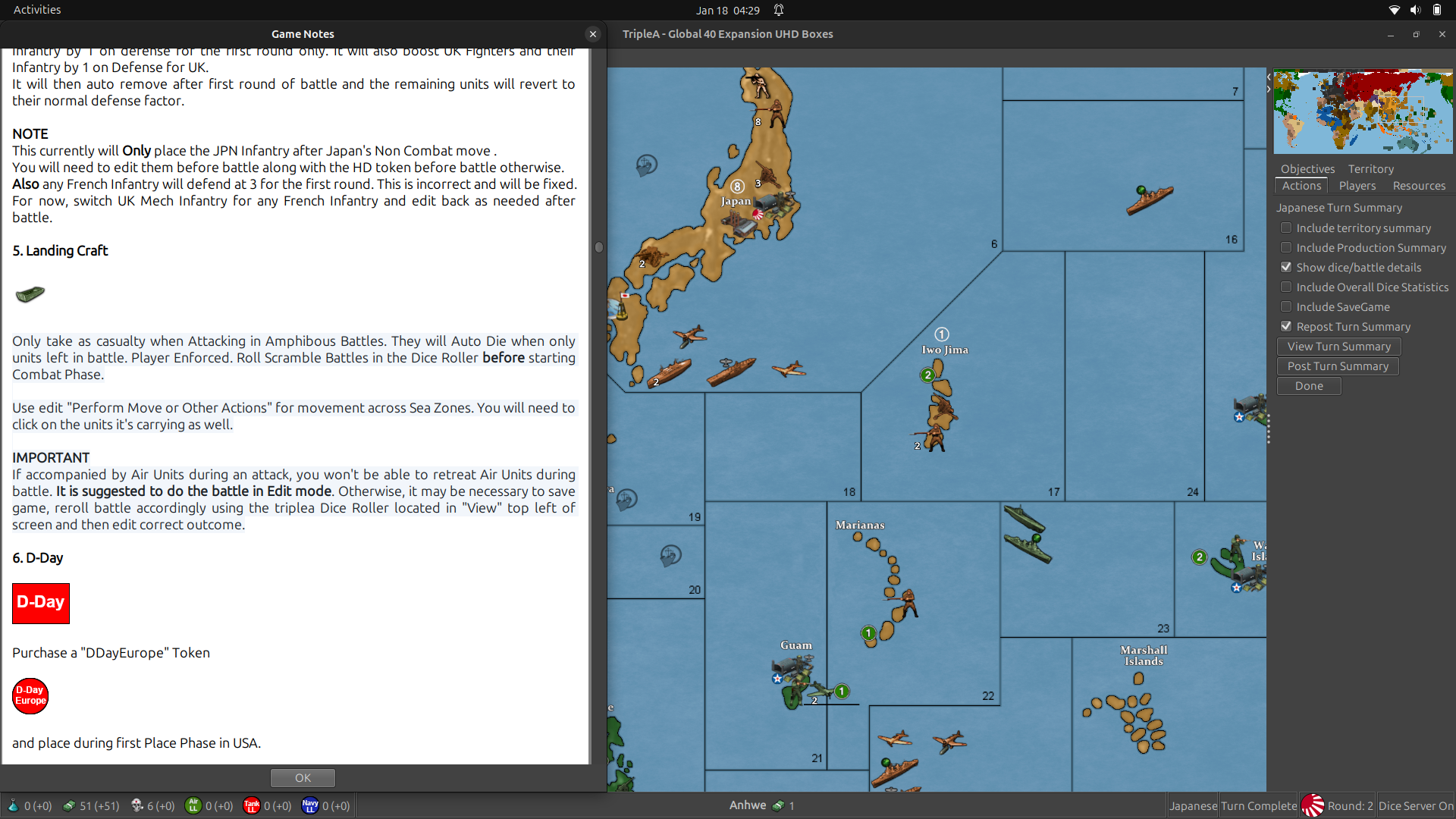Click the Air LL green token icon
This screenshot has height=819, width=1456.
click(x=193, y=805)
